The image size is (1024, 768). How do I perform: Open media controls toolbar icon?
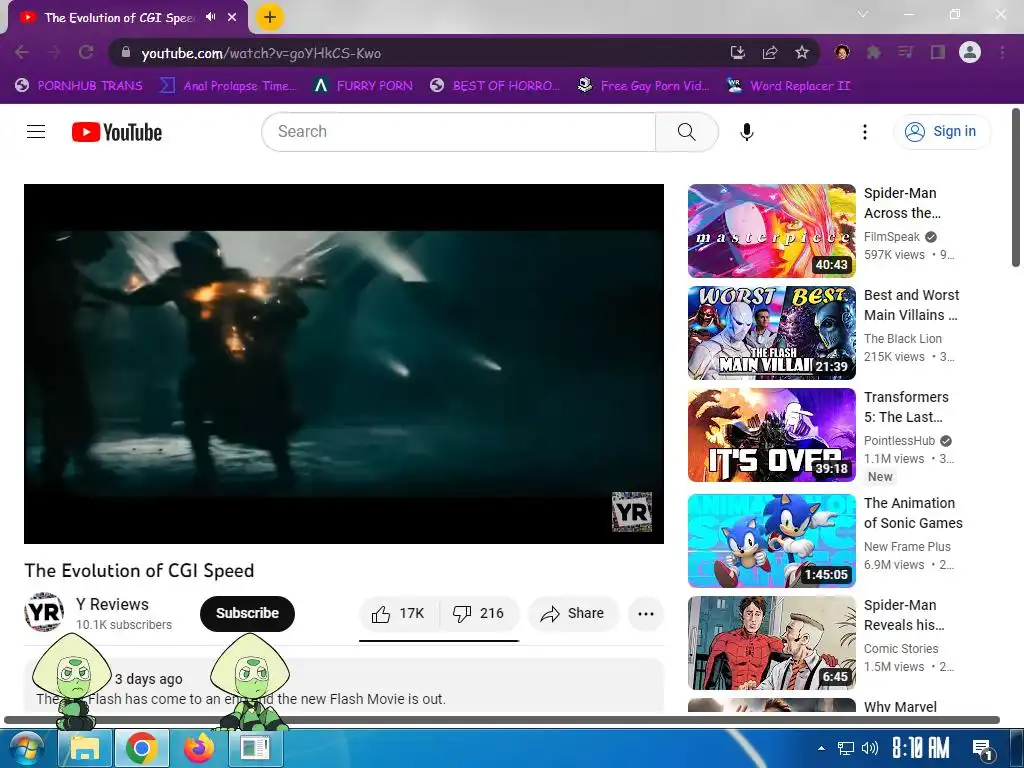coord(905,52)
